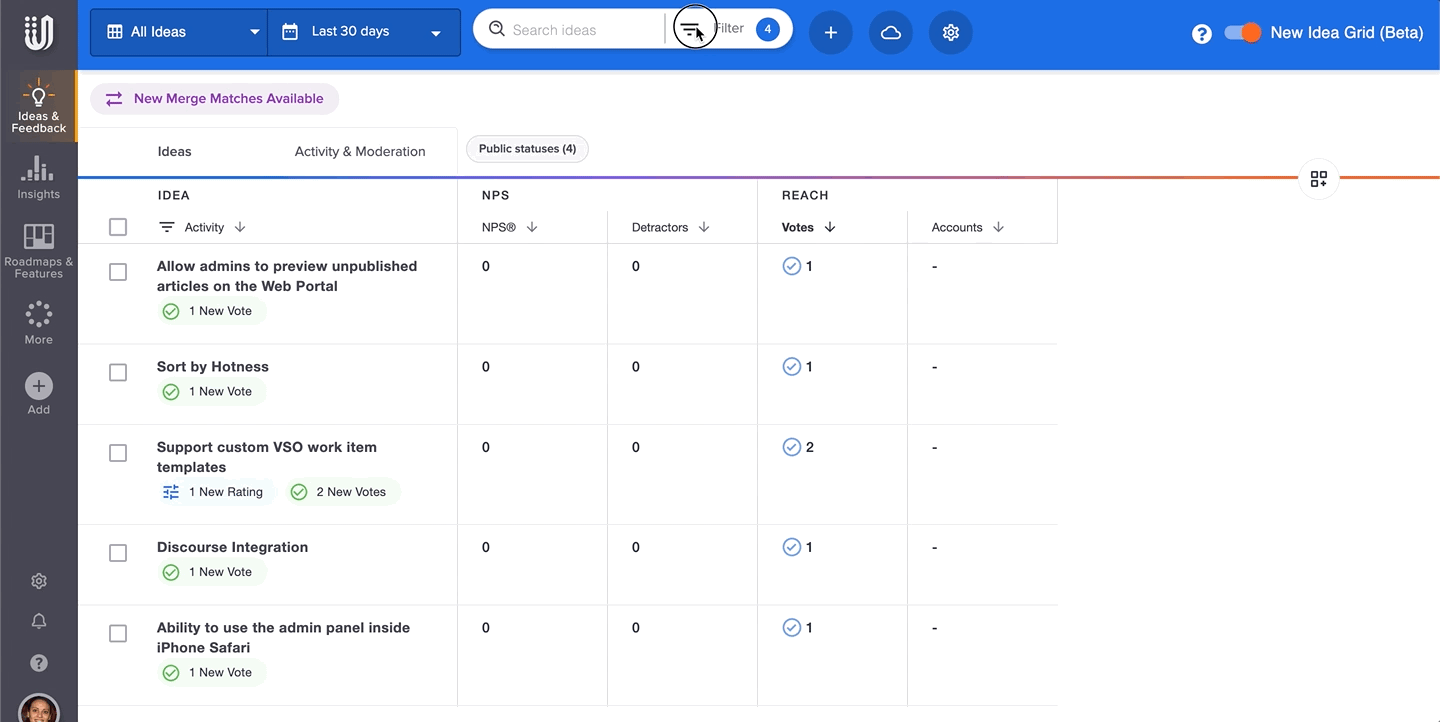Image resolution: width=1440 pixels, height=722 pixels.
Task: Click the plus button to add idea
Action: point(830,33)
